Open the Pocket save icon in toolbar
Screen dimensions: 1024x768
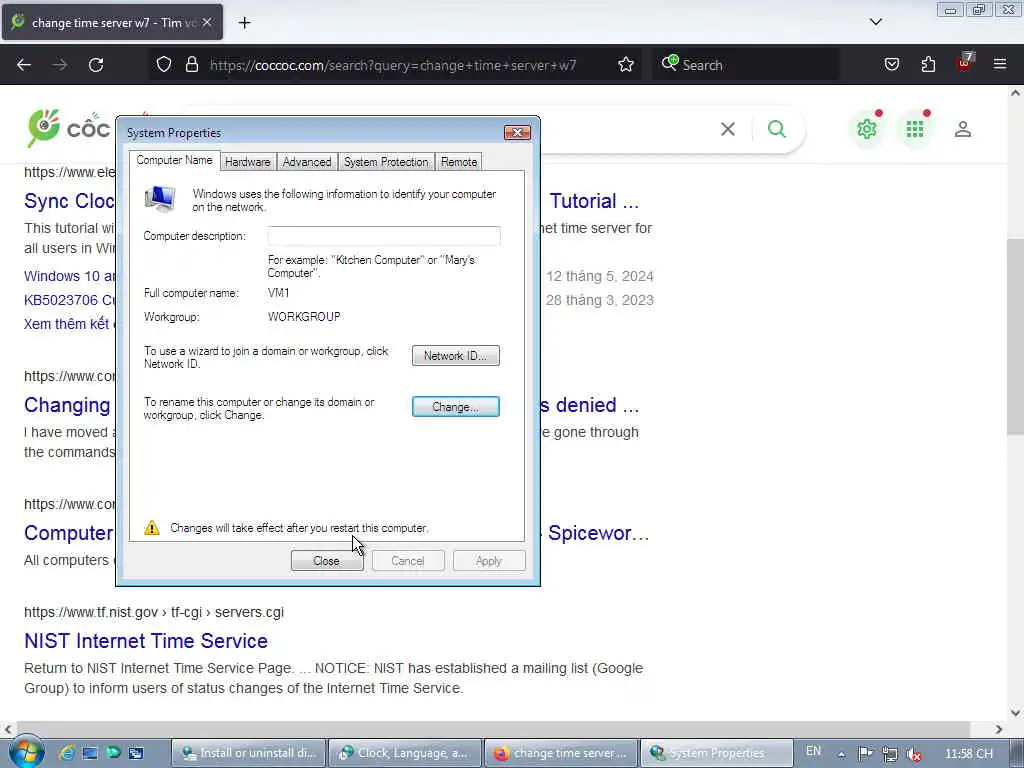[x=891, y=65]
